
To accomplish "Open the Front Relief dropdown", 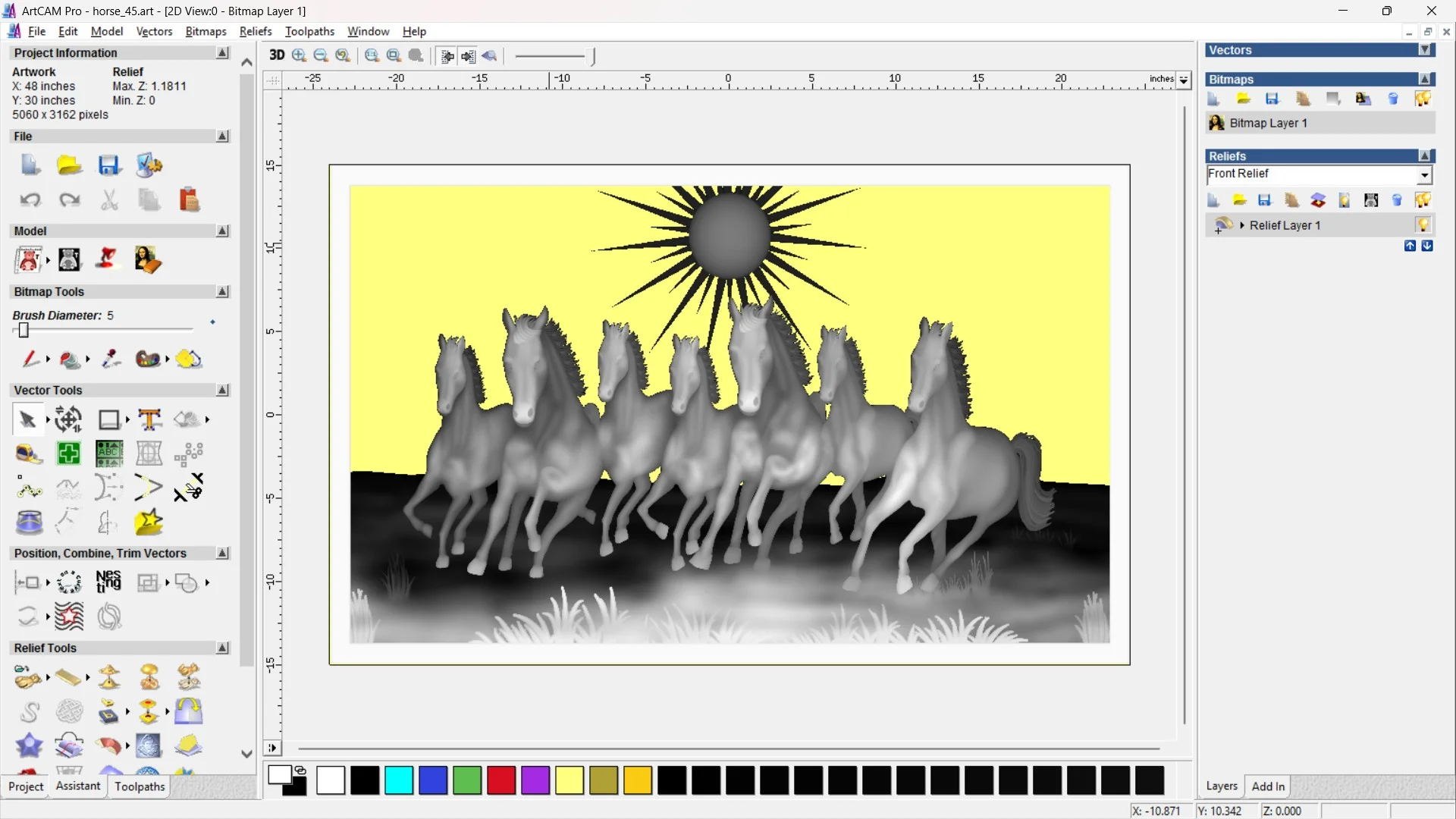I will click(1425, 175).
